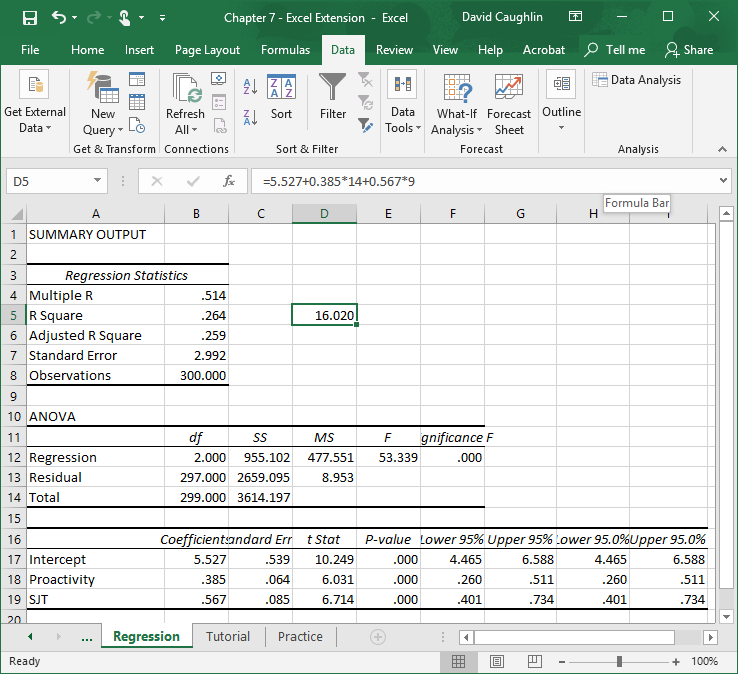The width and height of the screenshot is (738, 674).
Task: Open the Formulas ribbon tab
Action: coord(285,50)
